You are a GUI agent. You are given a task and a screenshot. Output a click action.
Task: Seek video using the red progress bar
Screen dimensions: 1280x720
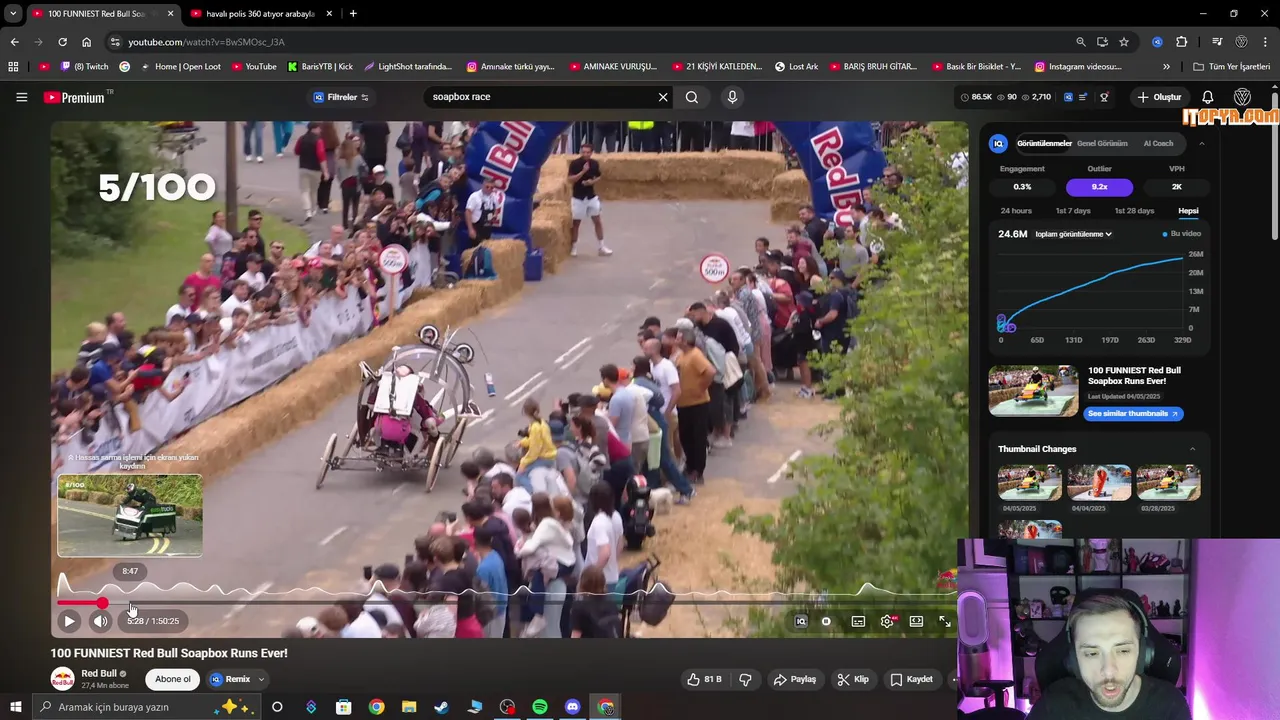505,603
